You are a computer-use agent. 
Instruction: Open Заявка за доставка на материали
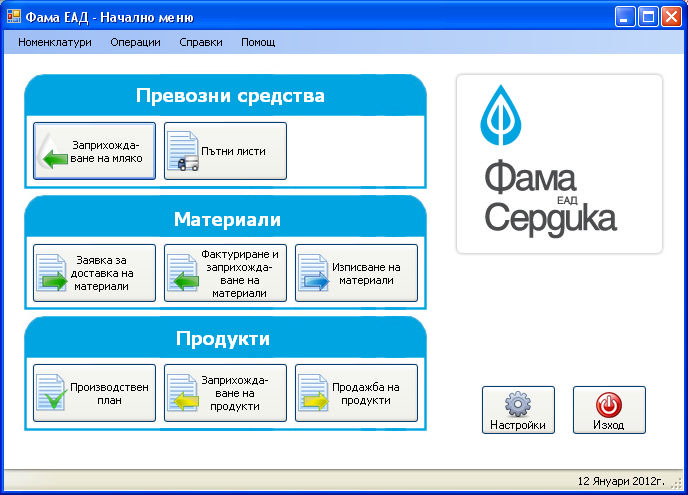pyautogui.click(x=94, y=273)
